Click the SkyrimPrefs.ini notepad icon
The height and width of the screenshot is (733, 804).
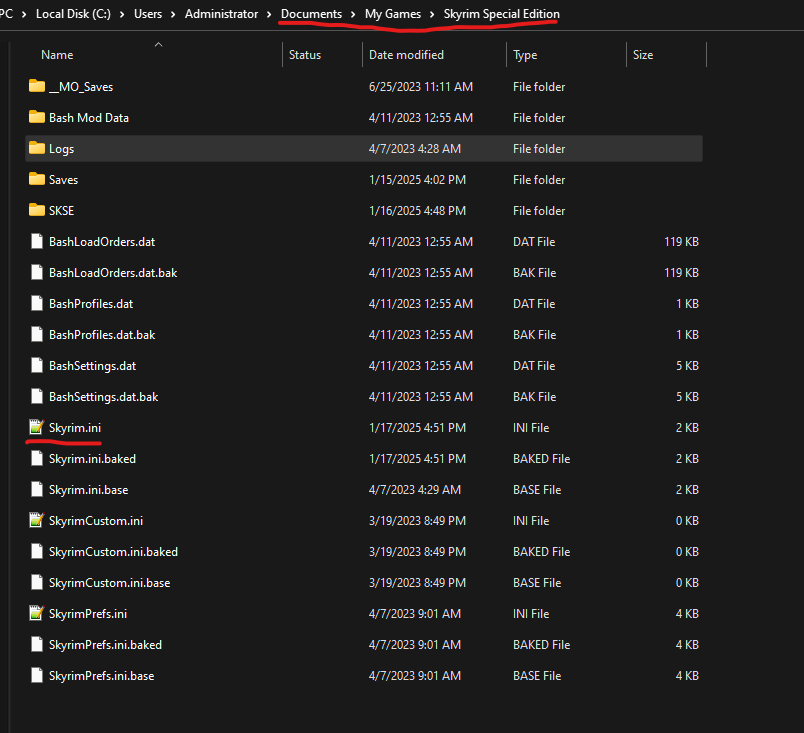coord(37,613)
